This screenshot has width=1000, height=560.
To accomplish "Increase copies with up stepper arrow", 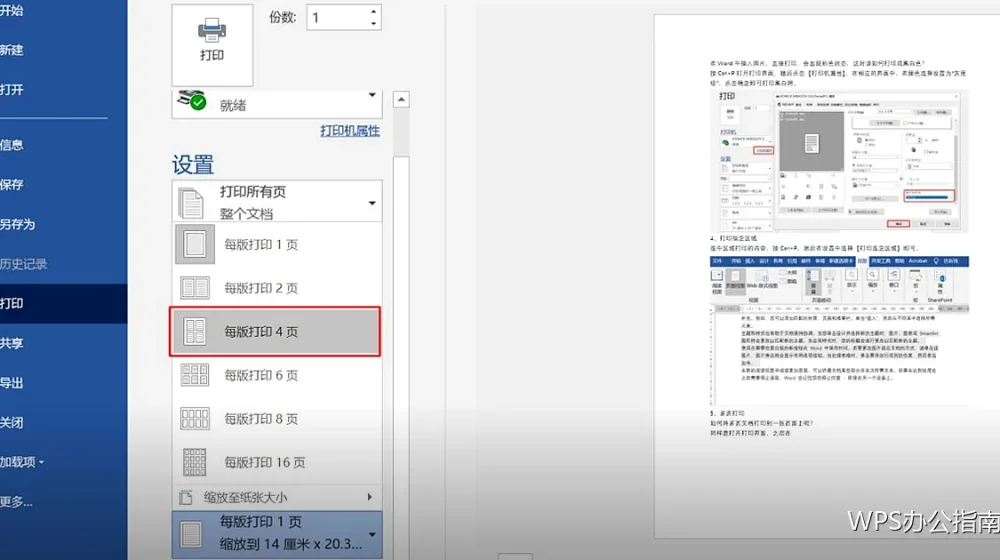I will [374, 11].
